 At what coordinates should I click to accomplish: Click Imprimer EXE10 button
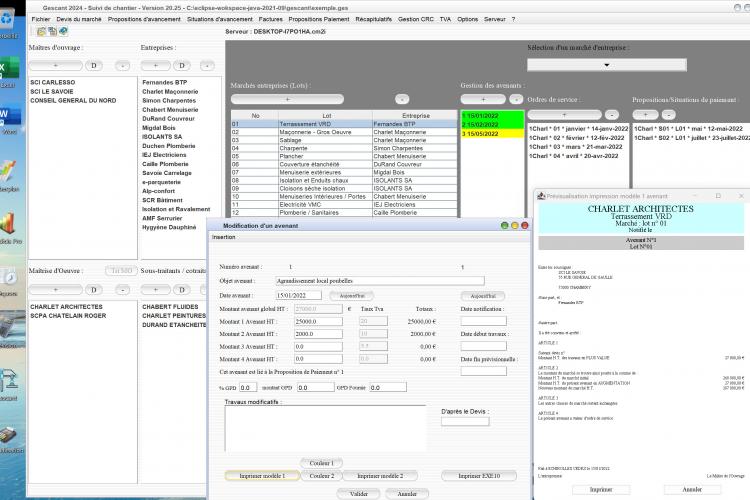point(479,476)
